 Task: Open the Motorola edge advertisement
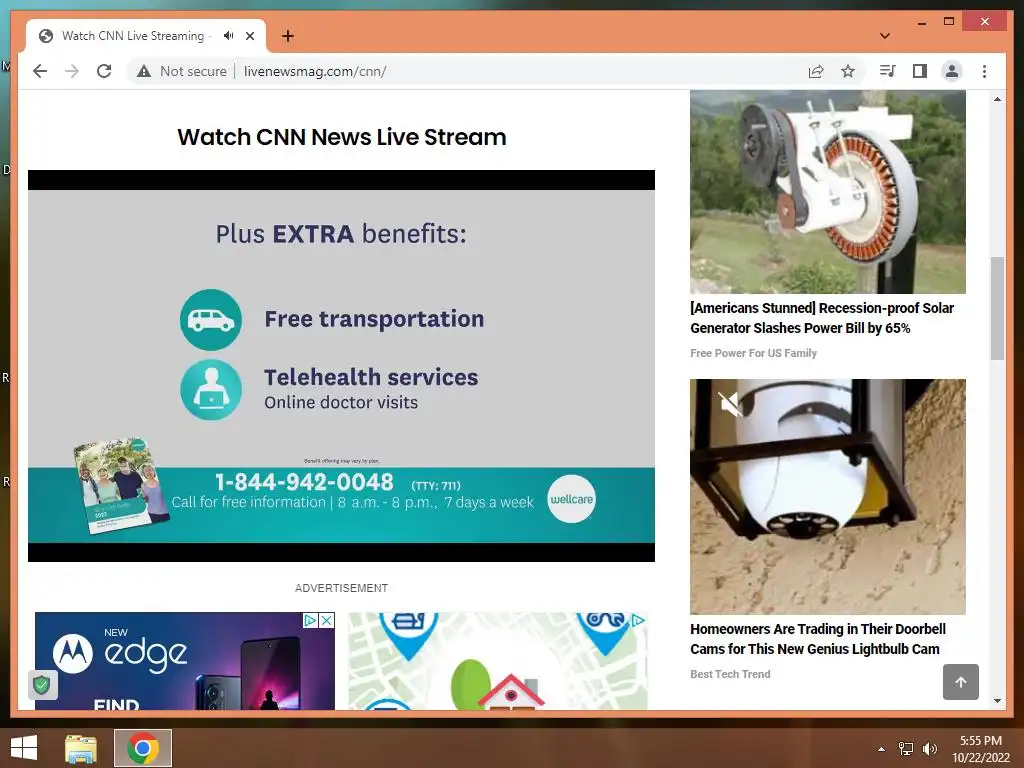pos(185,661)
